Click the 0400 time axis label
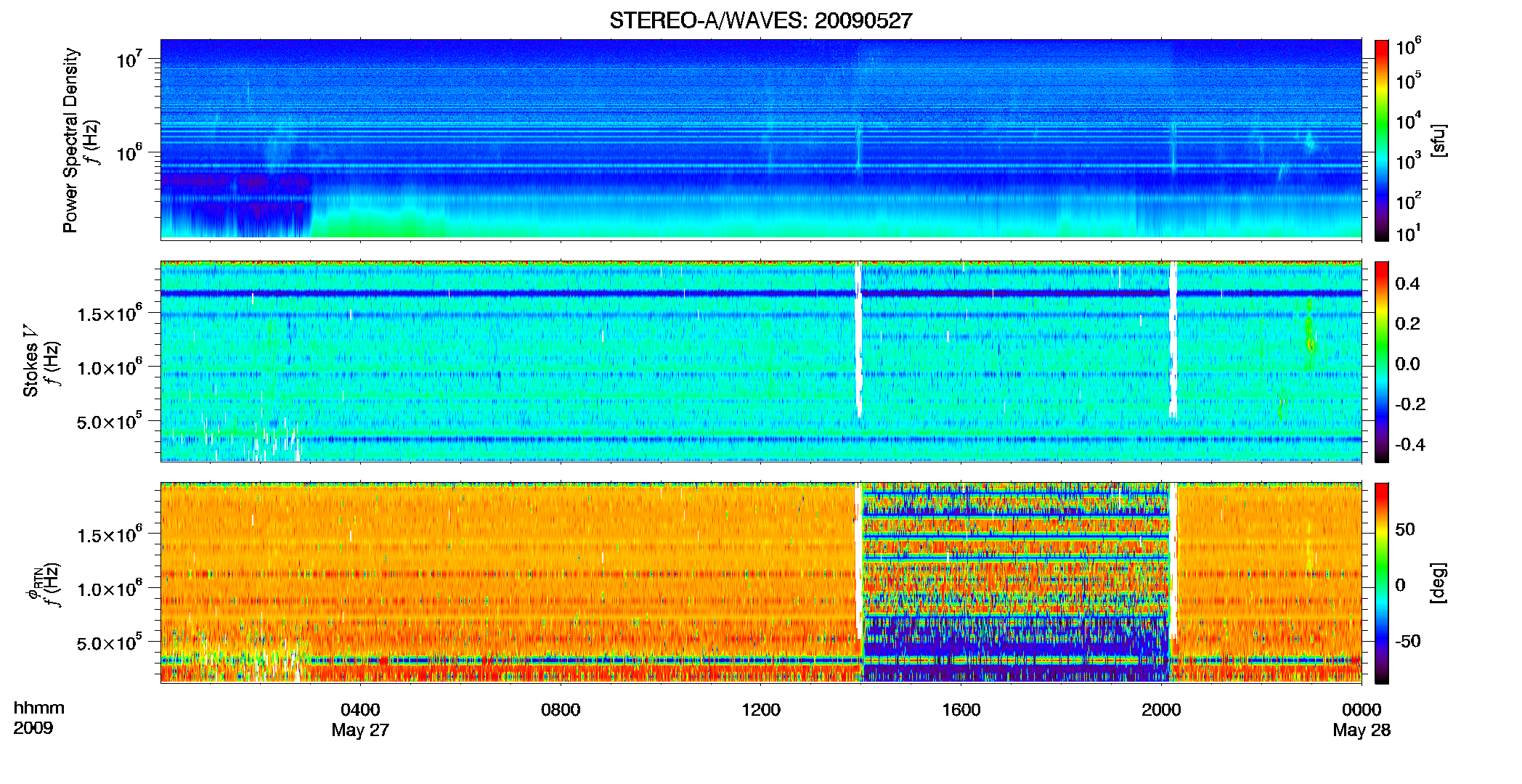 (360, 710)
